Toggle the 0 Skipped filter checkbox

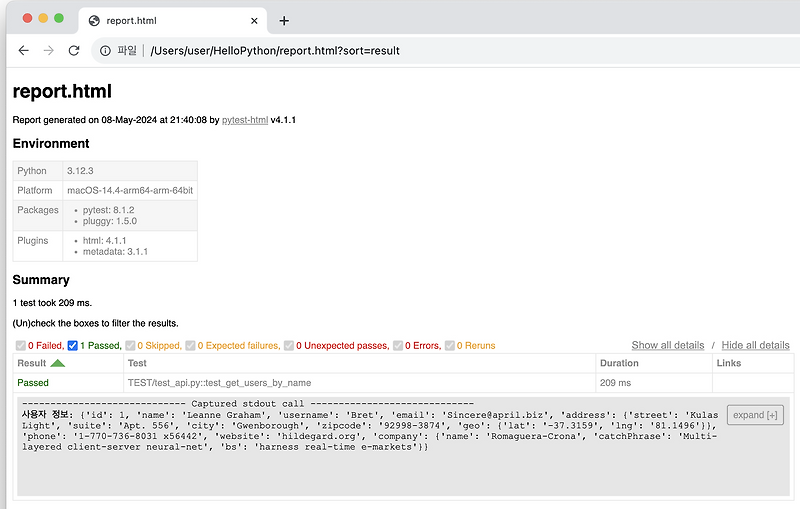coord(130,346)
